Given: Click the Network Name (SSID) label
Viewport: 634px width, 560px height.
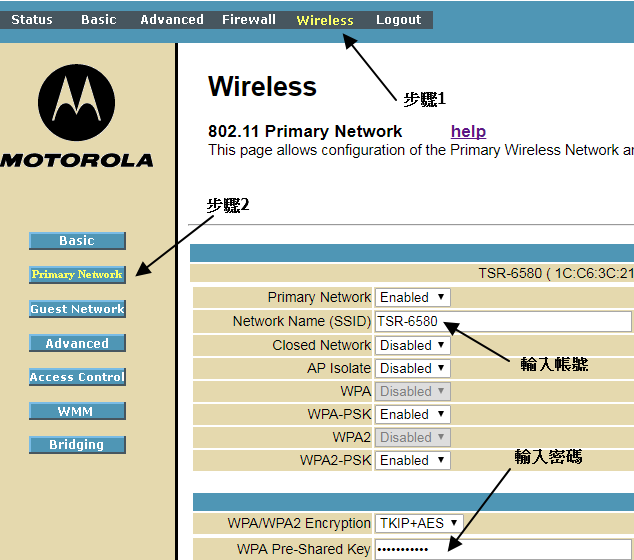Looking at the screenshot, I should pos(302,321).
